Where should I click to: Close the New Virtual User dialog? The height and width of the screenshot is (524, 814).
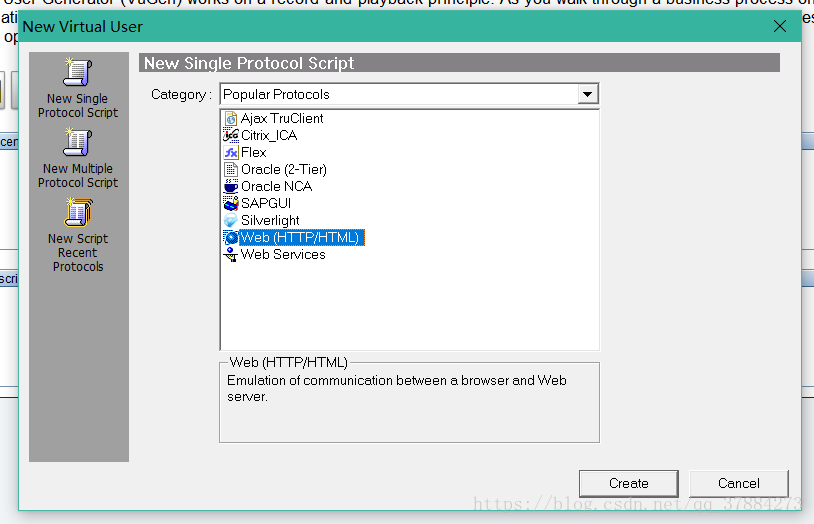pos(780,27)
